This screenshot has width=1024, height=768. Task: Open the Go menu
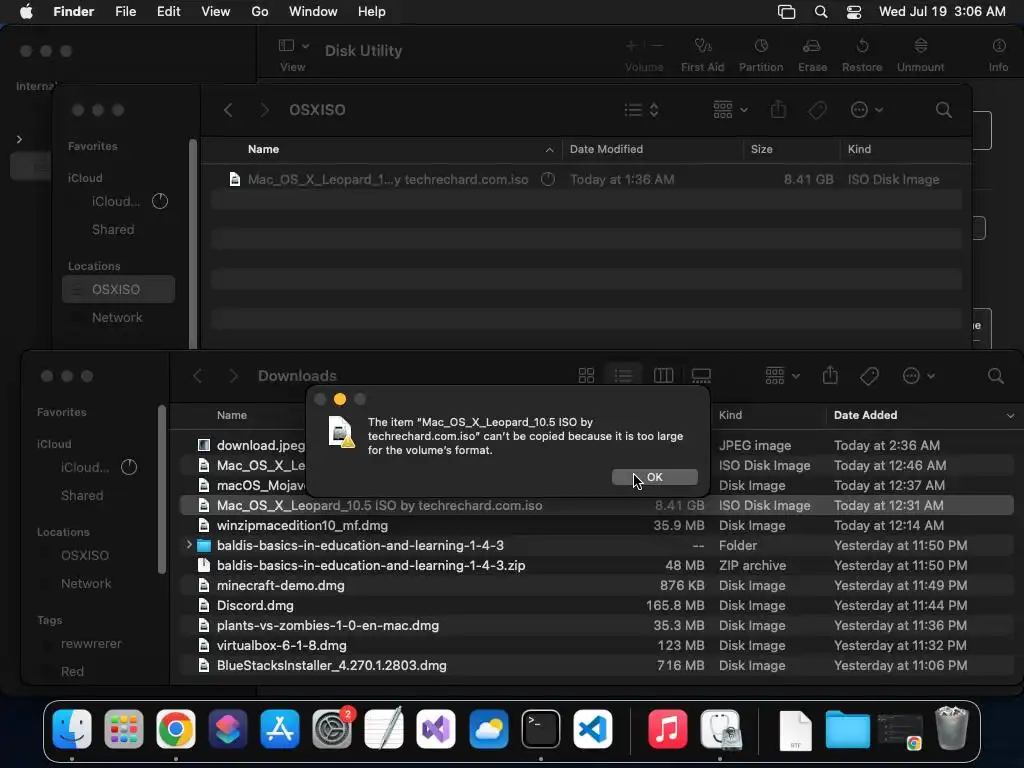point(260,12)
